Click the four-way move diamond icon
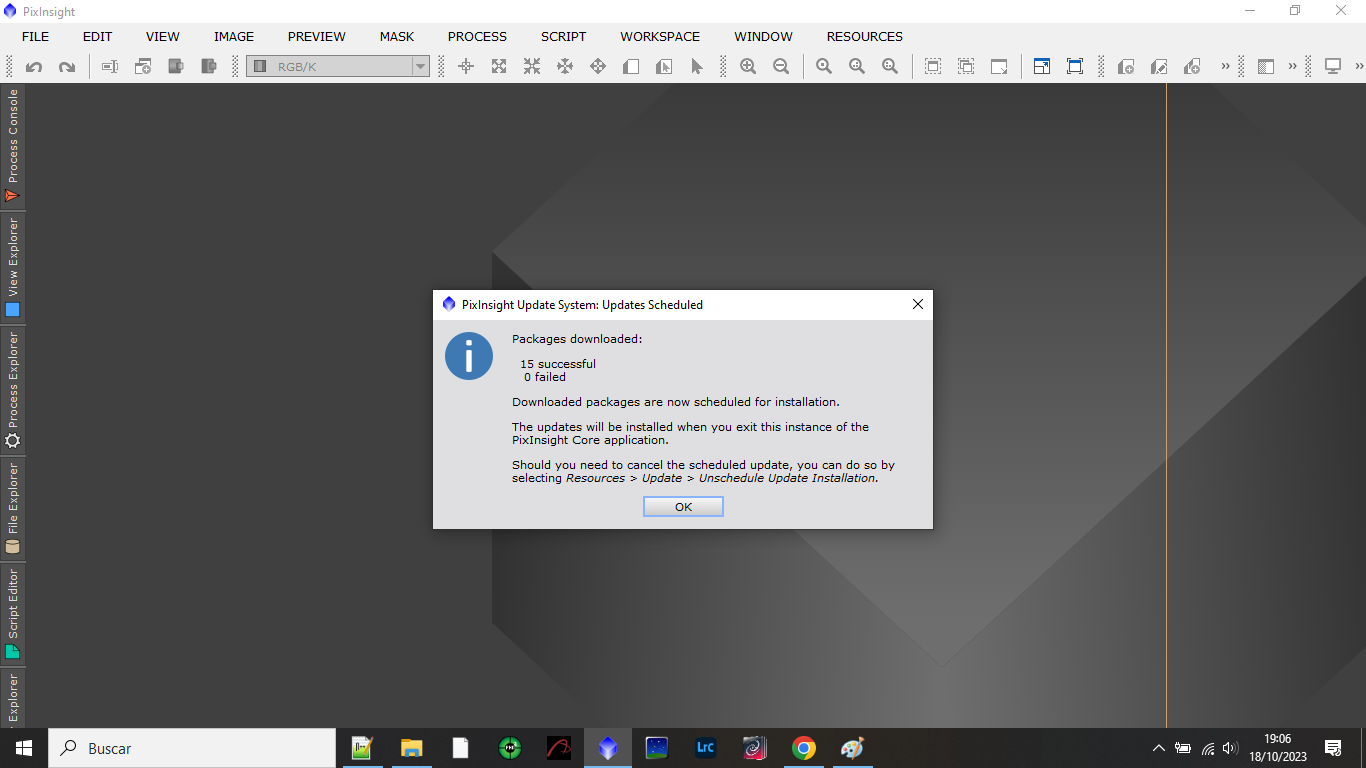The width and height of the screenshot is (1366, 768). (x=598, y=67)
